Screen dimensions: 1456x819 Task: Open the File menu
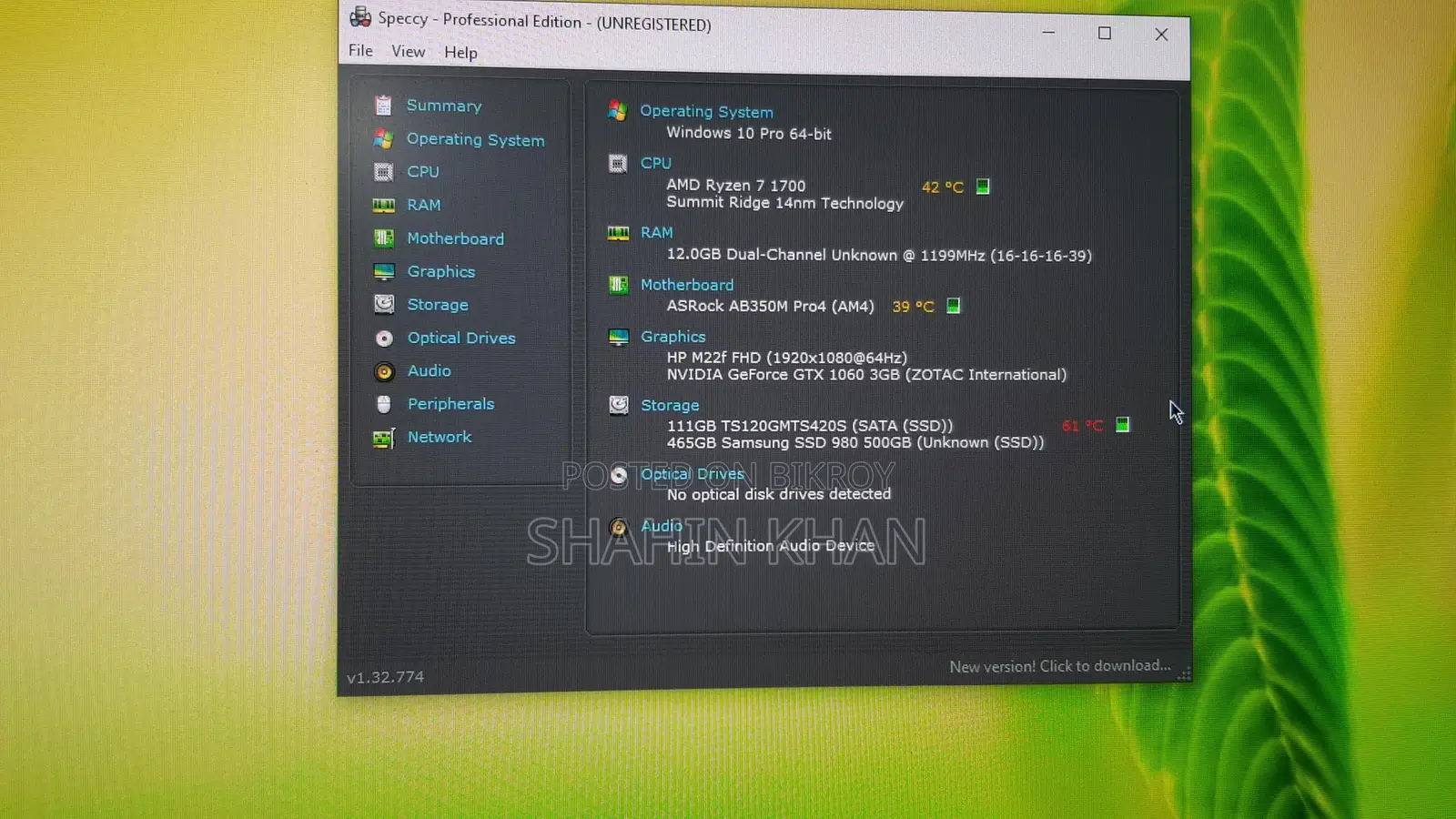click(x=360, y=51)
